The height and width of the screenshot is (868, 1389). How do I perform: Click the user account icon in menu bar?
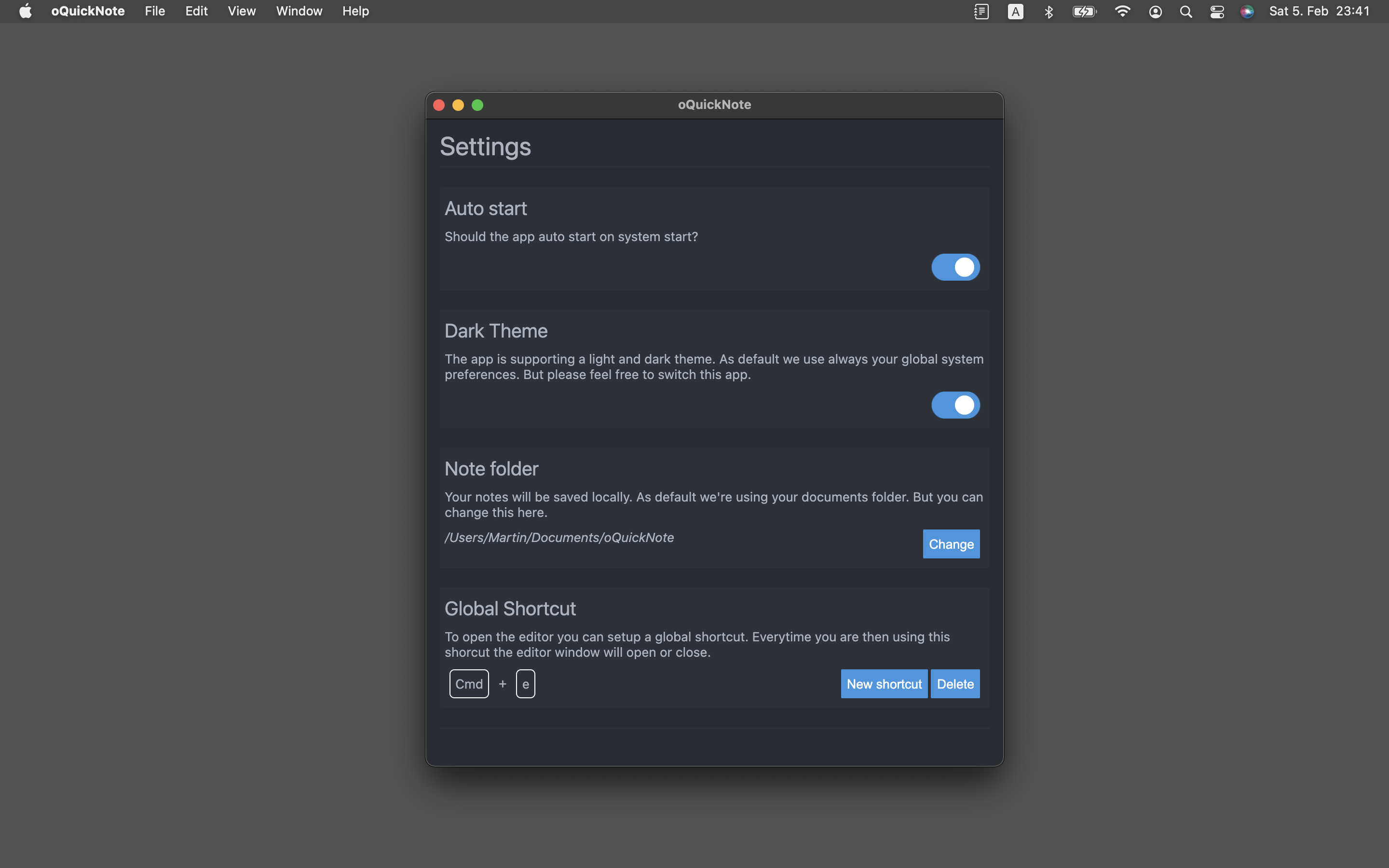(1156, 12)
